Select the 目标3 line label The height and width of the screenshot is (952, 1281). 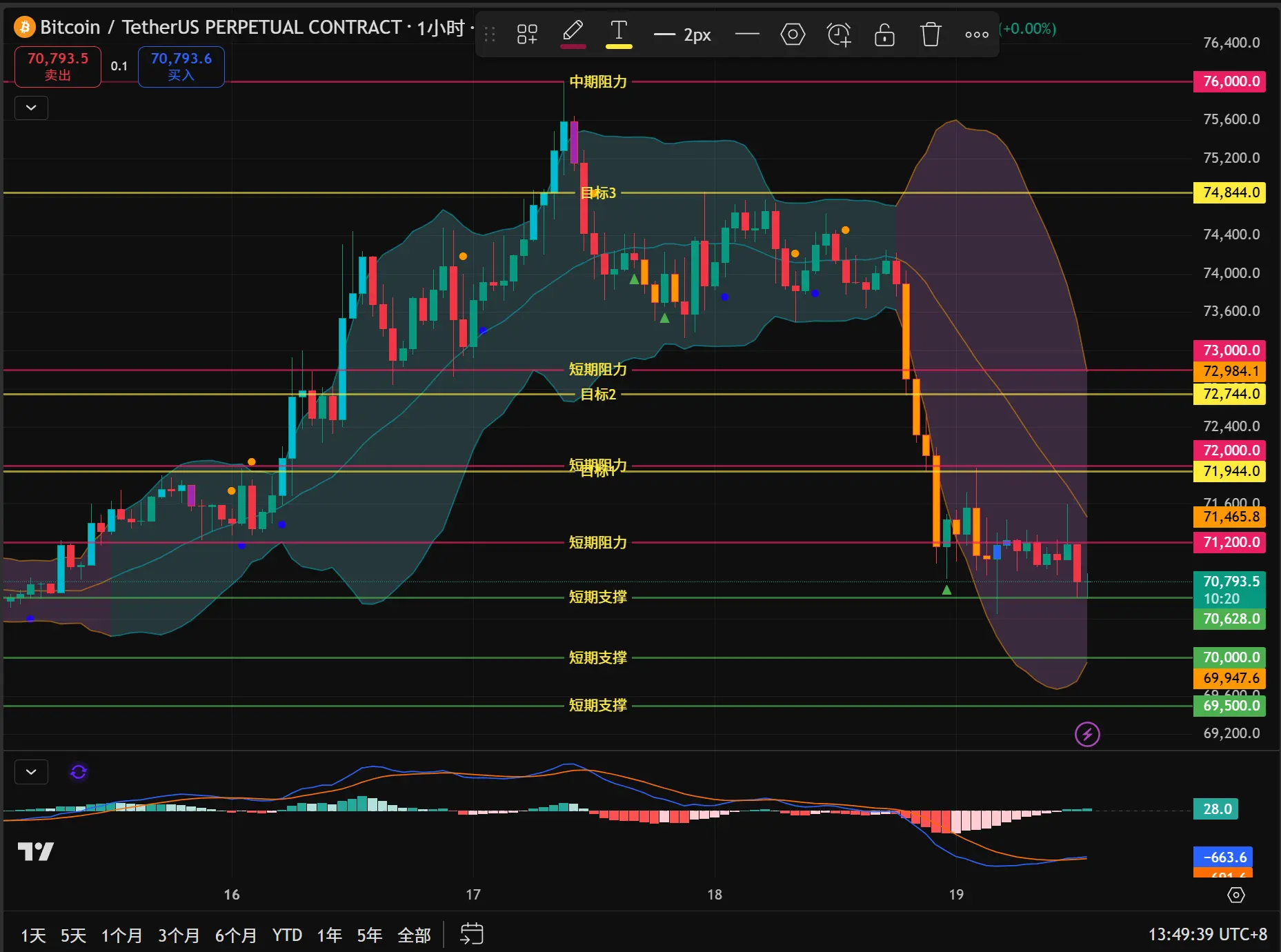[598, 193]
